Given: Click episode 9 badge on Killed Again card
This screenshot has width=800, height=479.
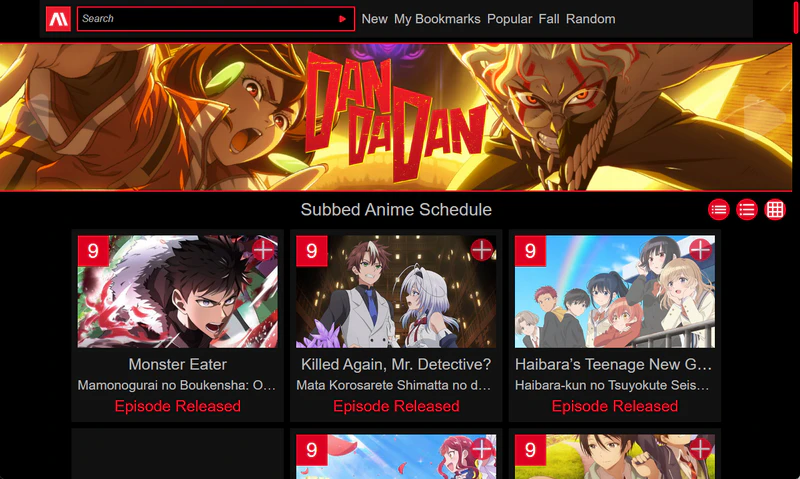Looking at the screenshot, I should click(x=312, y=251).
